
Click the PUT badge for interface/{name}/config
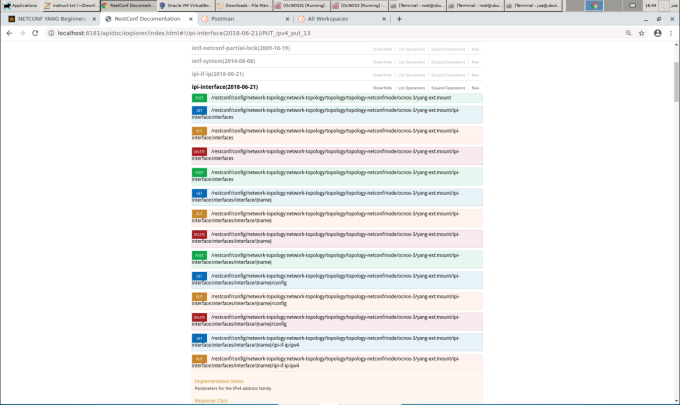(x=199, y=297)
